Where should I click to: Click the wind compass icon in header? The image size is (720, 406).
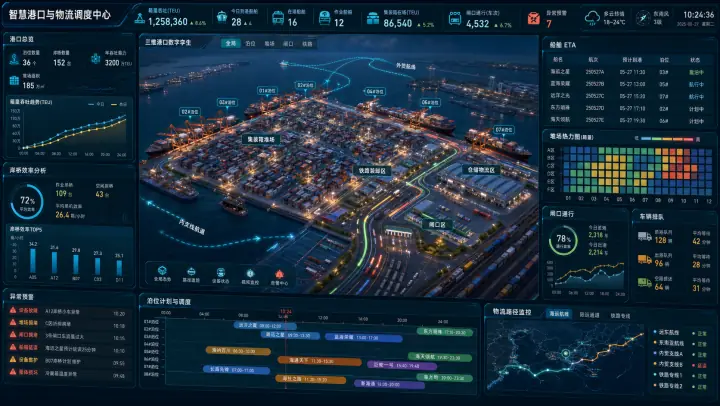click(642, 17)
